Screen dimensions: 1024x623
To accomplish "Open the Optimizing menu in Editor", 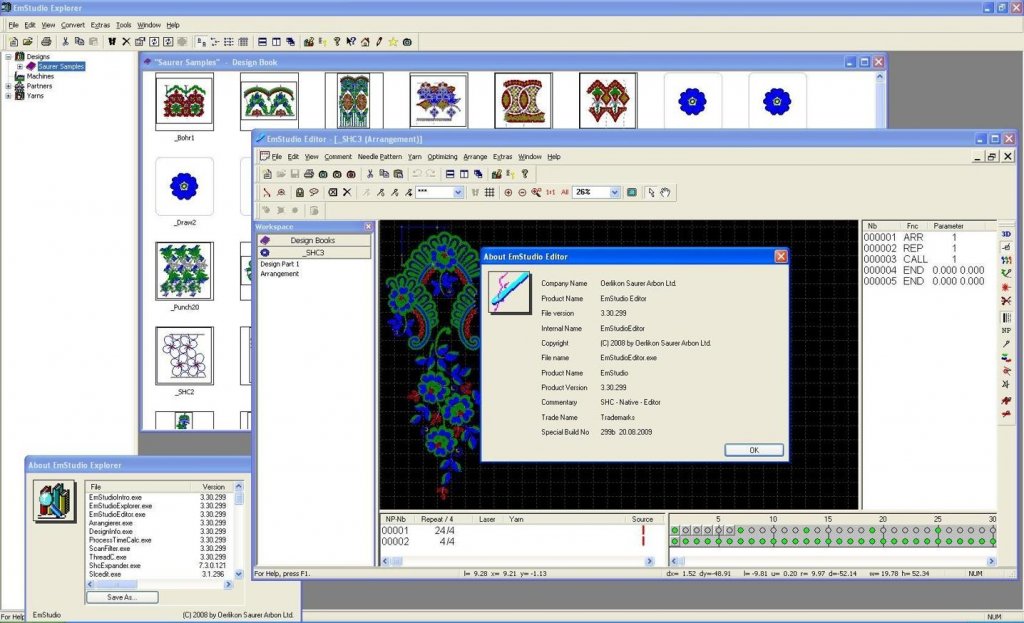I will click(x=442, y=157).
